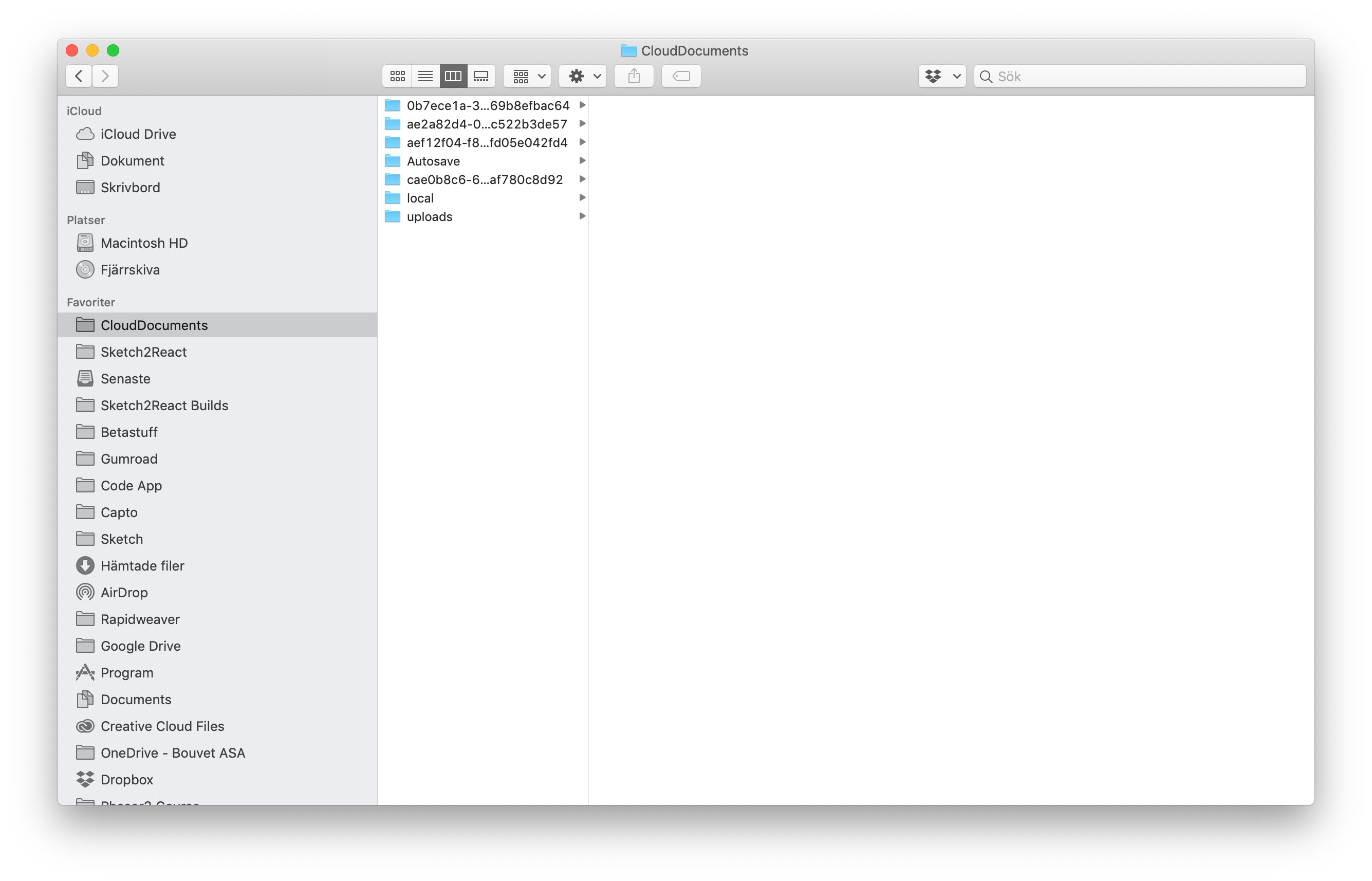Viewport: 1372px width, 881px height.
Task: Open the action gear menu
Action: click(582, 76)
